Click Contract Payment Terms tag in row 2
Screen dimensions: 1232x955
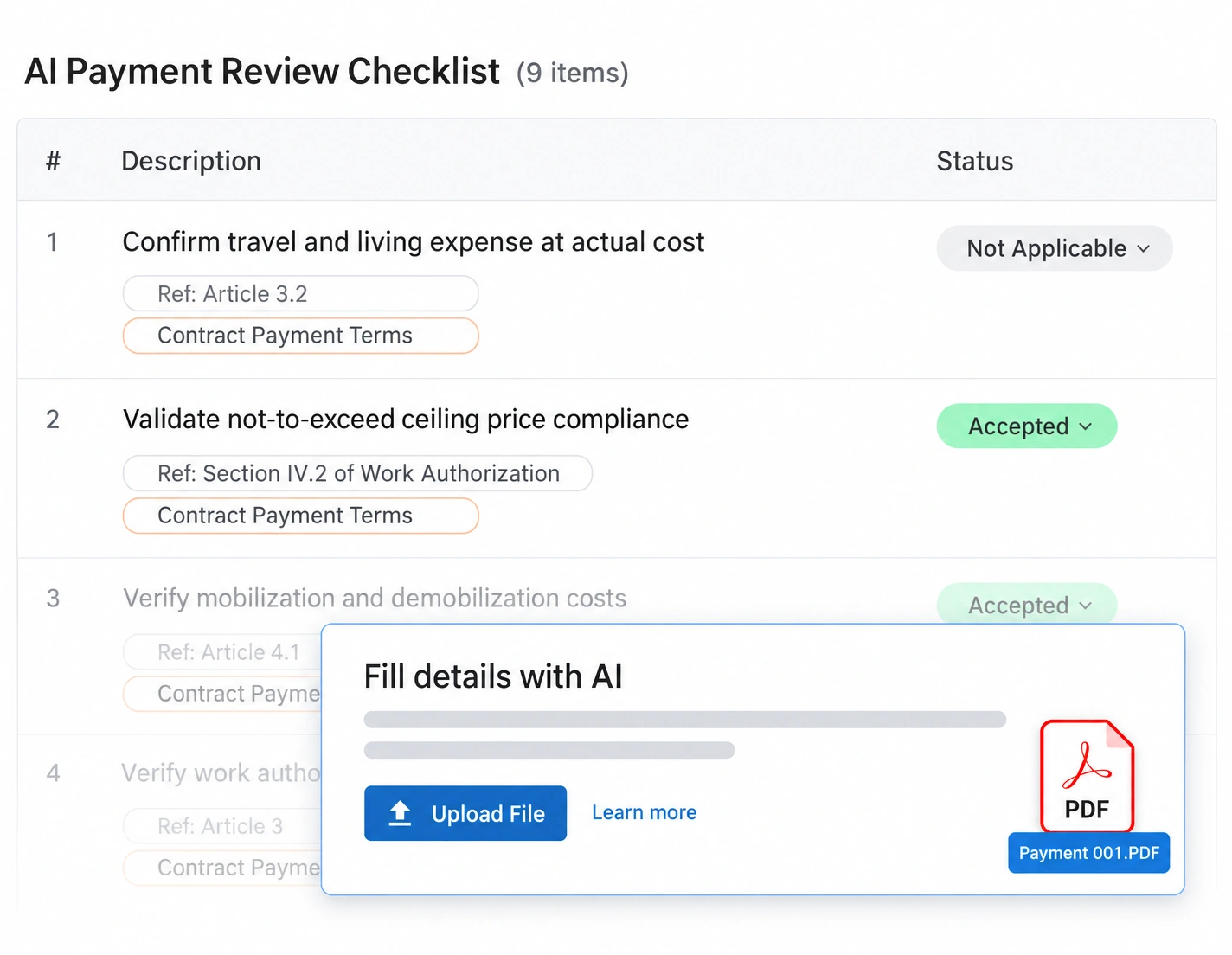(301, 516)
